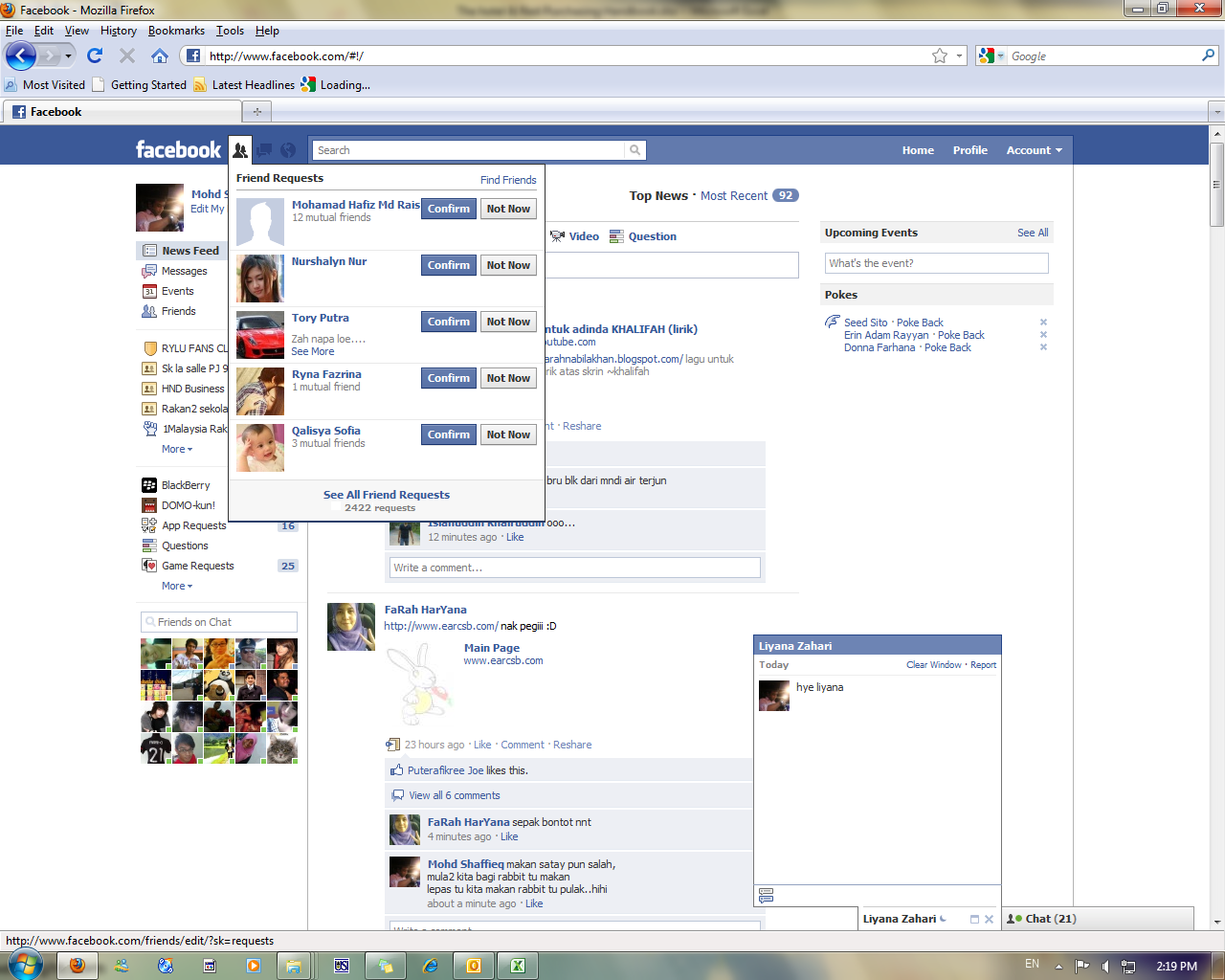Image resolution: width=1225 pixels, height=980 pixels.
Task: Pop out the Liyana Zahari chat window
Action: (972, 919)
